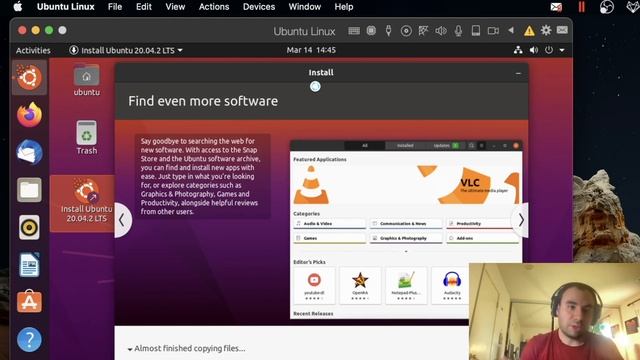Minimize the Install window

518,73
